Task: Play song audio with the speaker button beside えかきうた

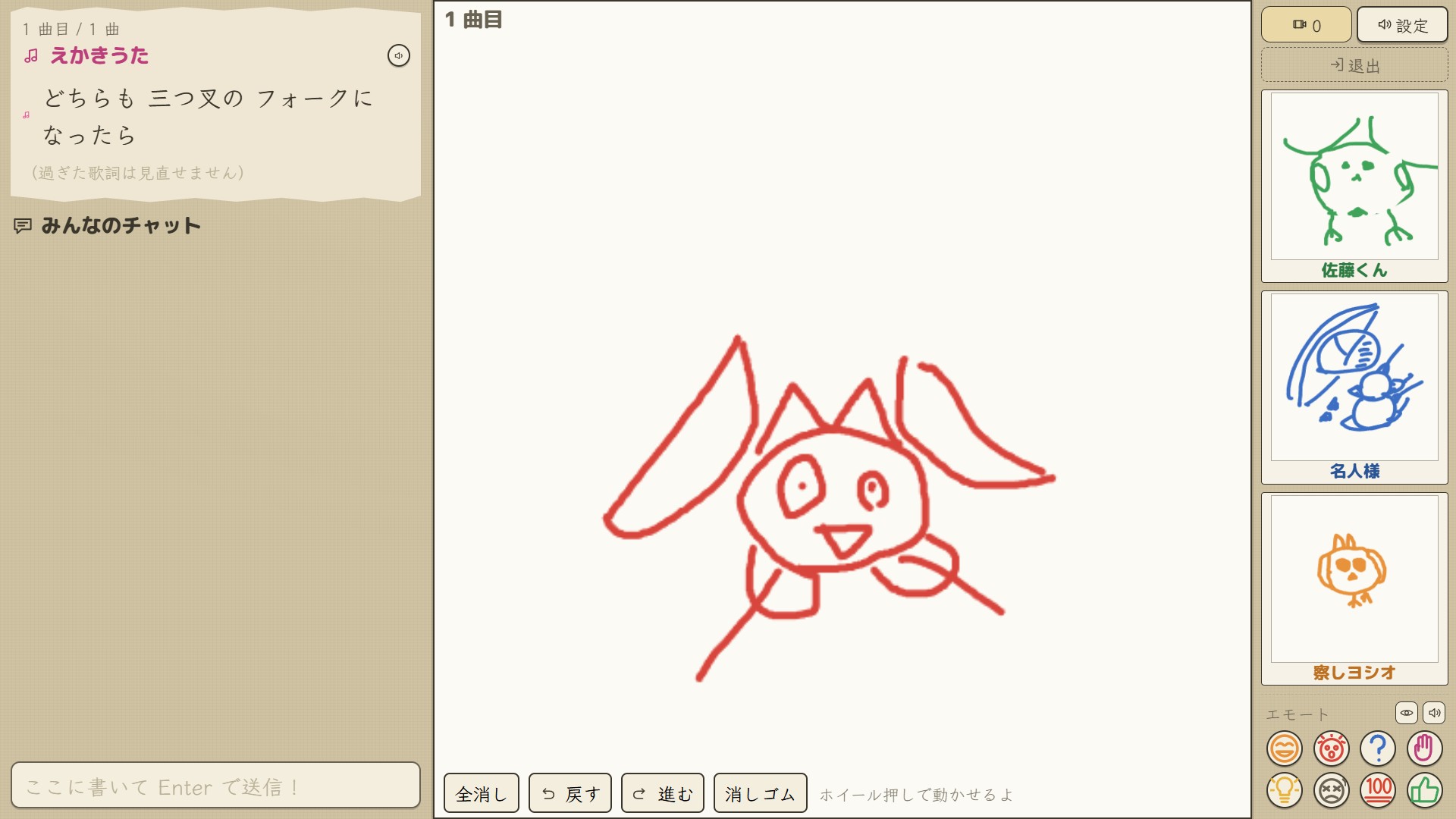Action: pyautogui.click(x=399, y=55)
